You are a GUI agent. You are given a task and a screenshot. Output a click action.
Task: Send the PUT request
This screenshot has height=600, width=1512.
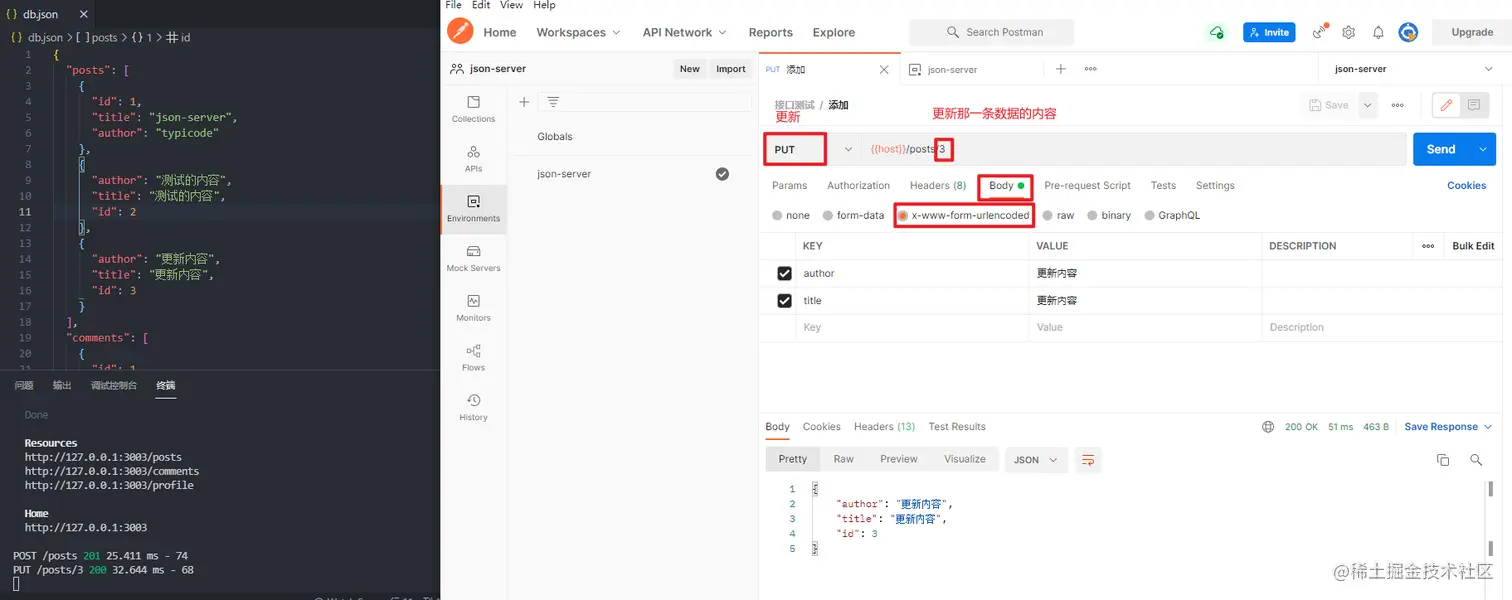click(1440, 148)
